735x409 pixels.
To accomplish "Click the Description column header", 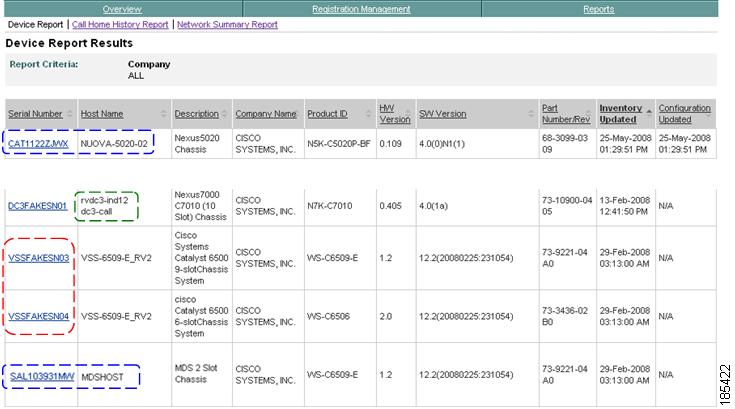I will 196,114.
